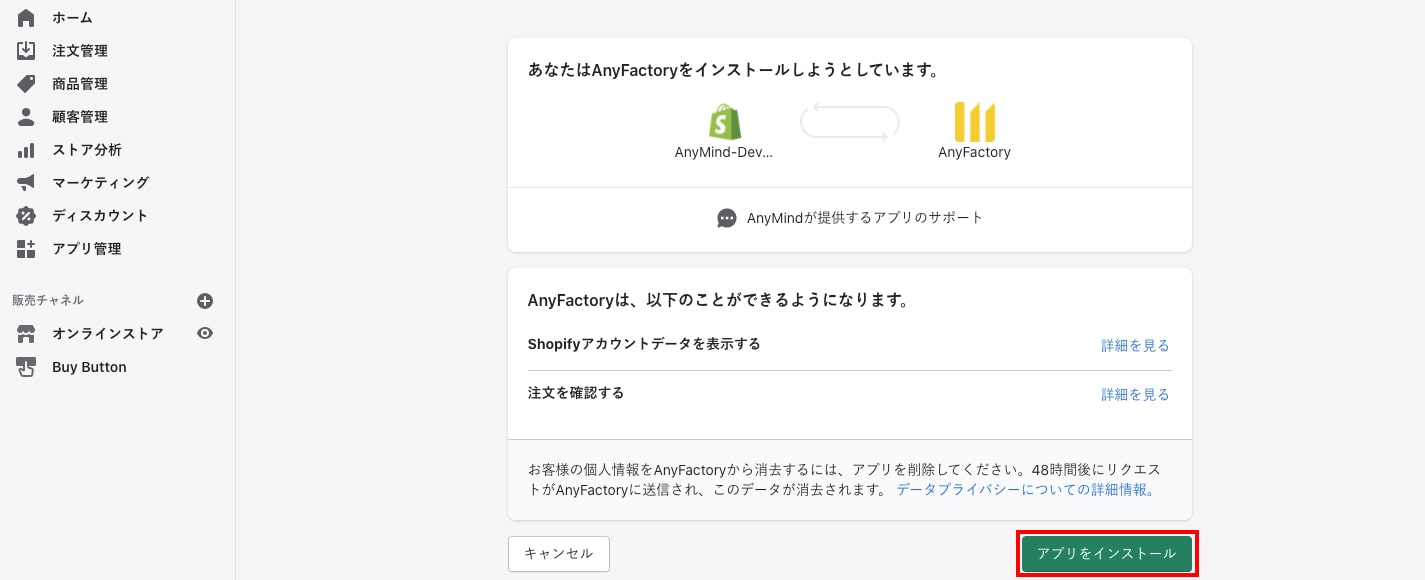This screenshot has width=1425, height=580.
Task: Select the Products tag icon
Action: coord(26,84)
